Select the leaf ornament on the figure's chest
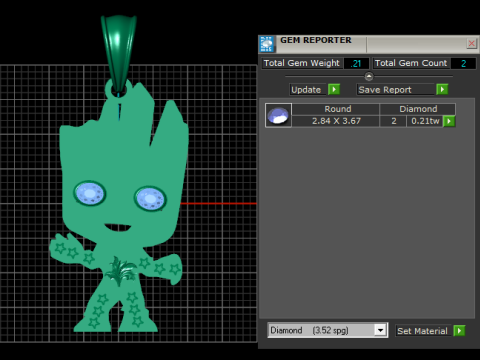This screenshot has width=480, height=360. point(120,270)
